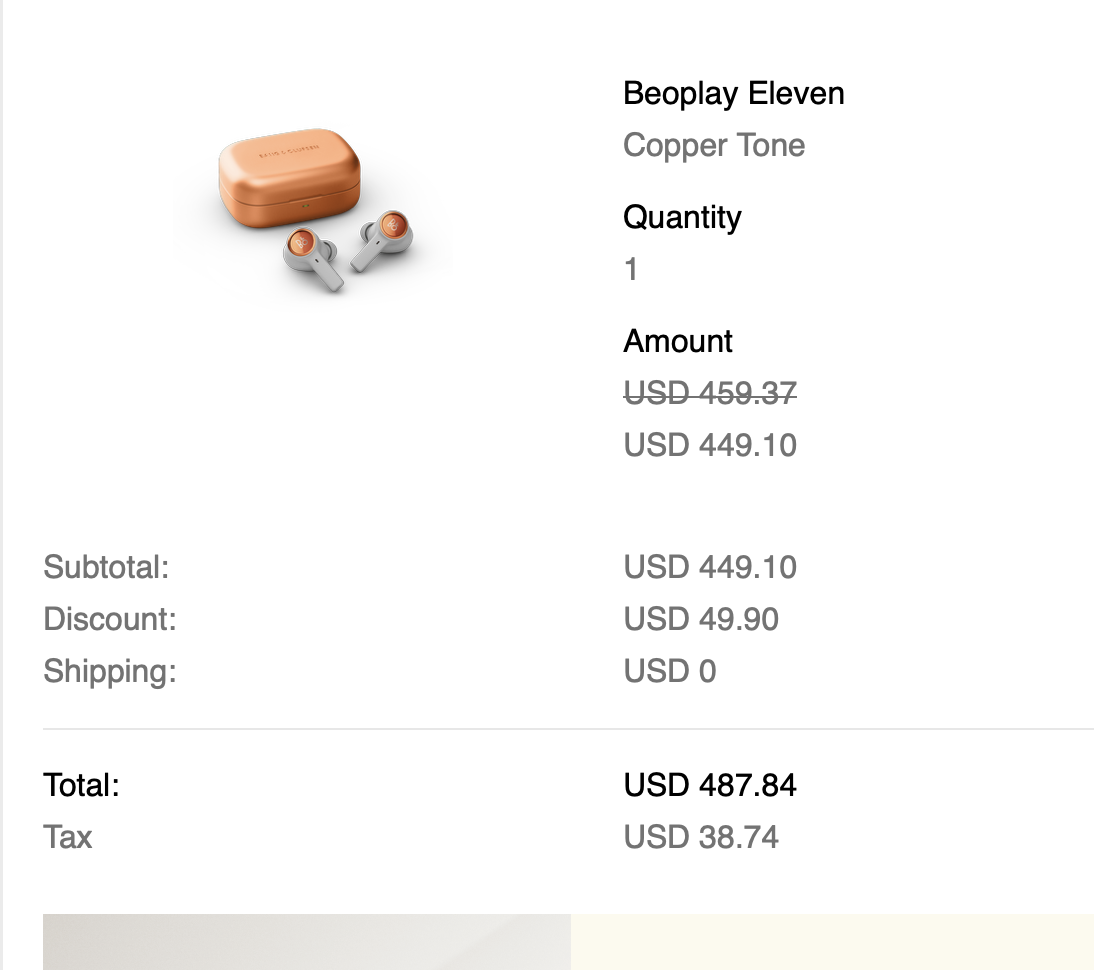This screenshot has width=1094, height=970.
Task: Click the gray banner image at bottom left
Action: (x=306, y=942)
